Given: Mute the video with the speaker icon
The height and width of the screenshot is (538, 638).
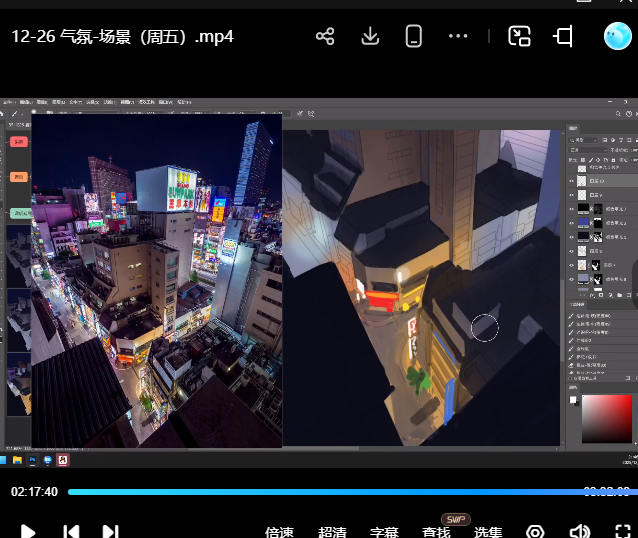Looking at the screenshot, I should pos(579,532).
